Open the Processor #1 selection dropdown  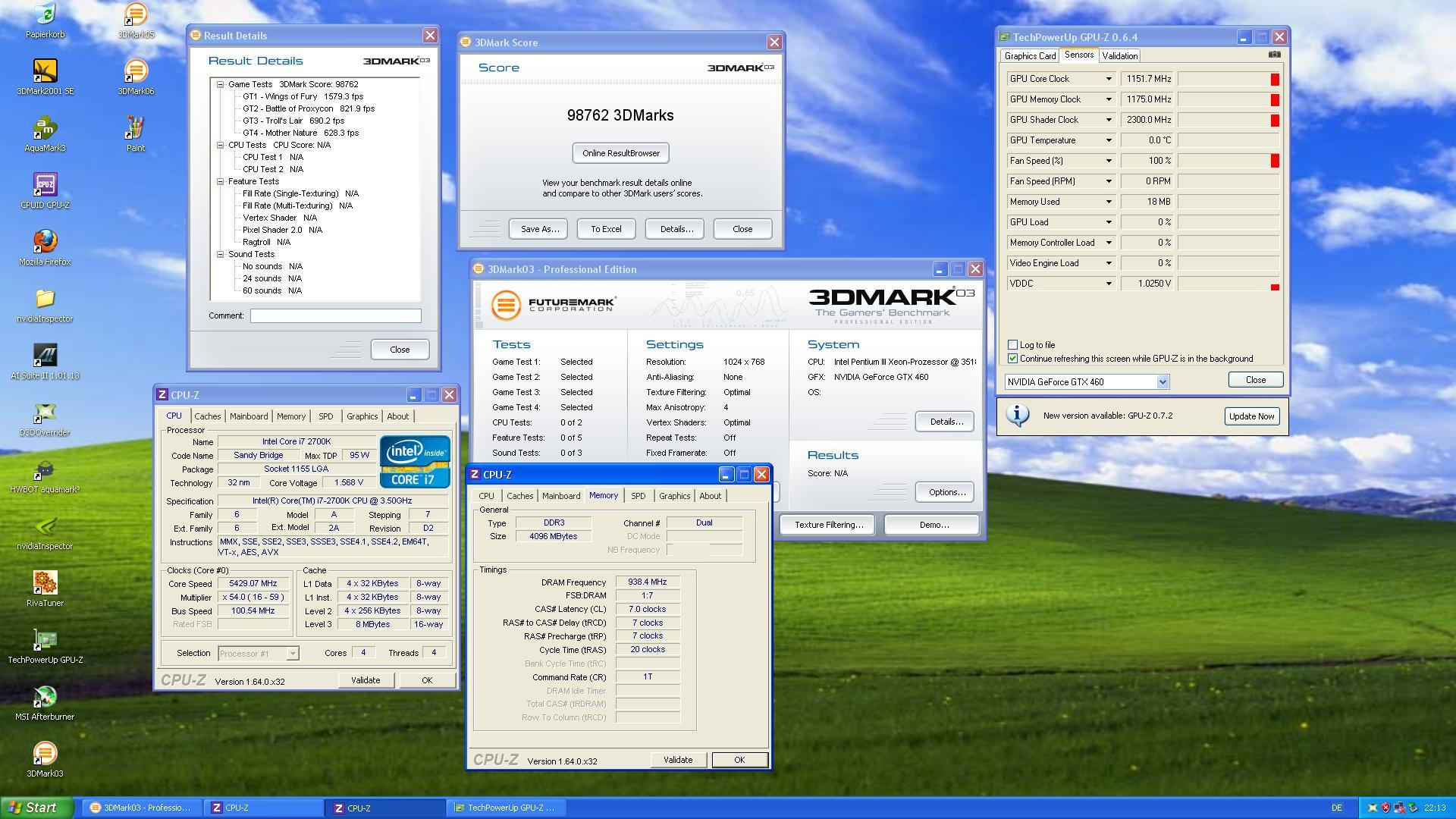pyautogui.click(x=293, y=653)
